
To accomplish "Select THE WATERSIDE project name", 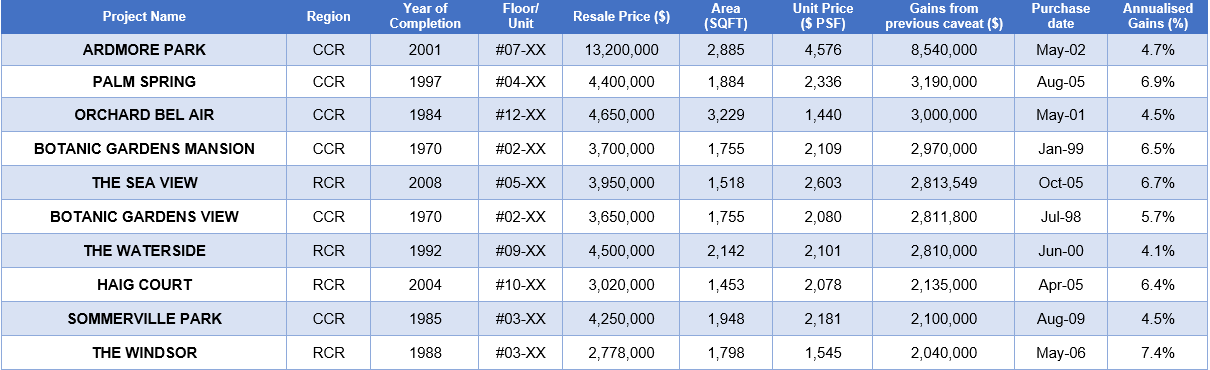I will (x=144, y=251).
